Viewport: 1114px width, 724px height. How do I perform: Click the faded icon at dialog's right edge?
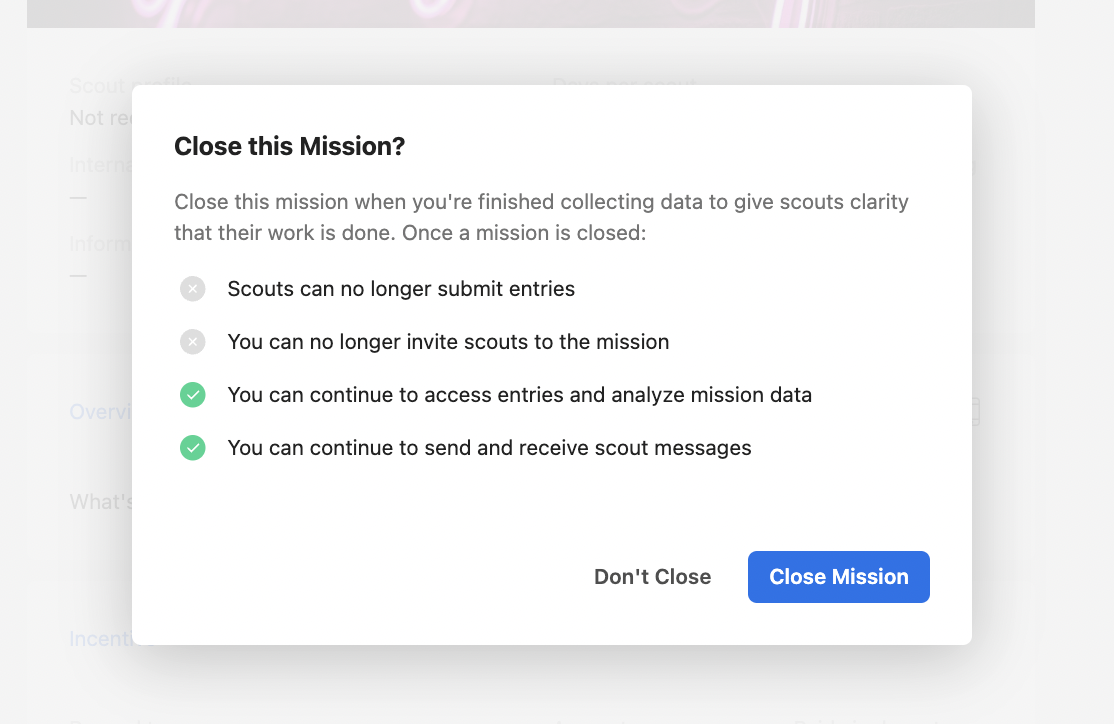(975, 411)
